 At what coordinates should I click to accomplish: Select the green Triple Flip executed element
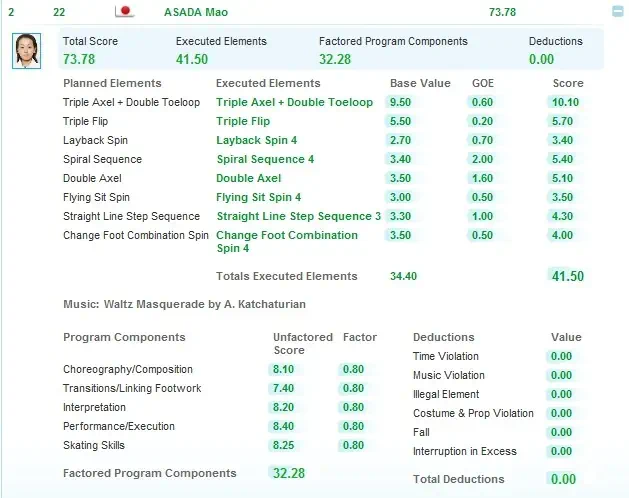(x=243, y=121)
